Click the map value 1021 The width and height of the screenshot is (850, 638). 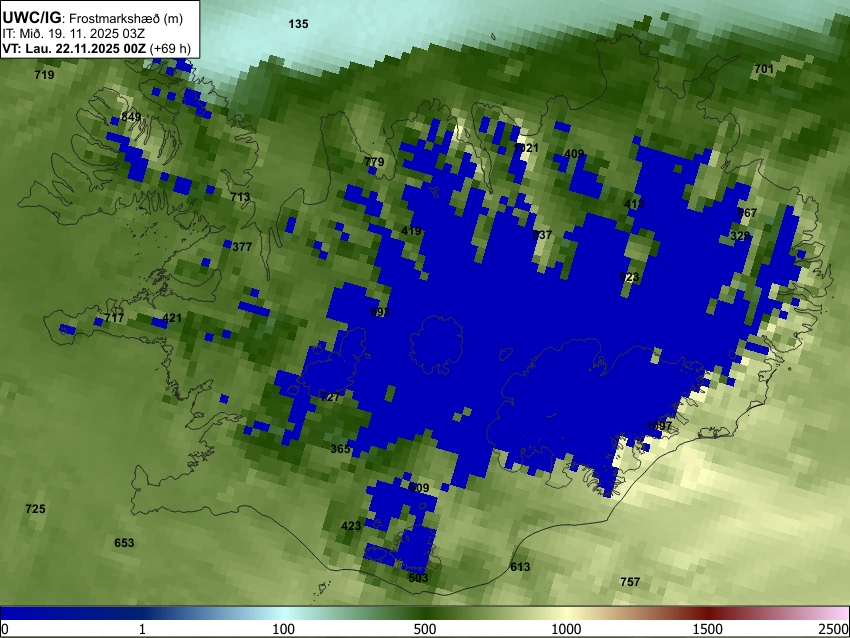click(526, 148)
